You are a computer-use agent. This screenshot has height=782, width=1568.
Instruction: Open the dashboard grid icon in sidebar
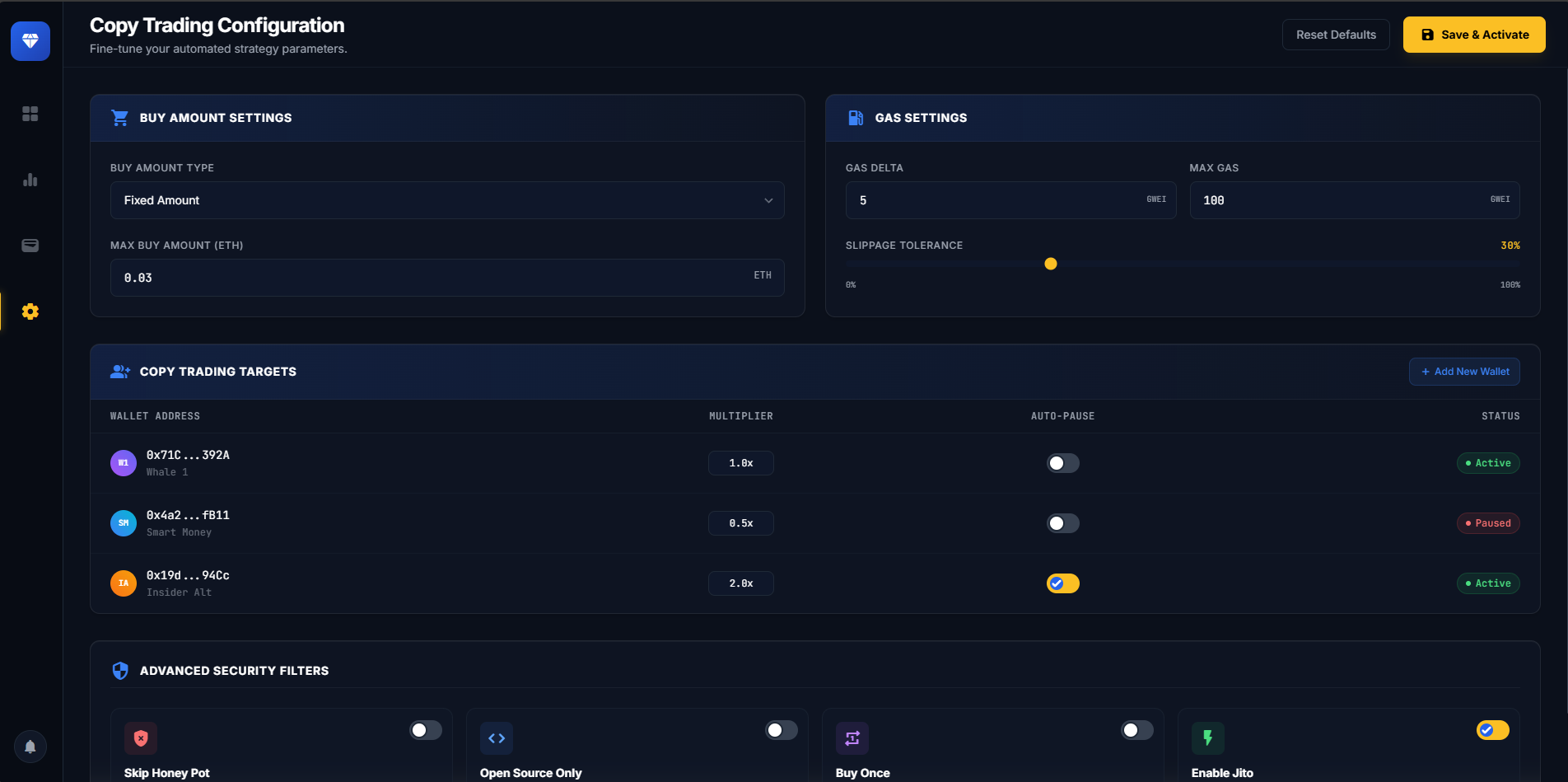pos(30,114)
